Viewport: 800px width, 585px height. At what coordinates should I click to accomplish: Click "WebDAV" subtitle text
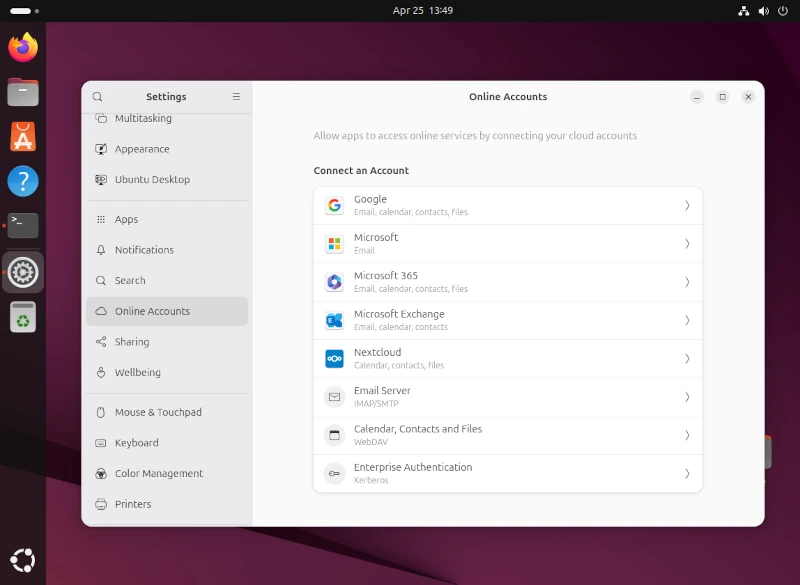pos(371,442)
